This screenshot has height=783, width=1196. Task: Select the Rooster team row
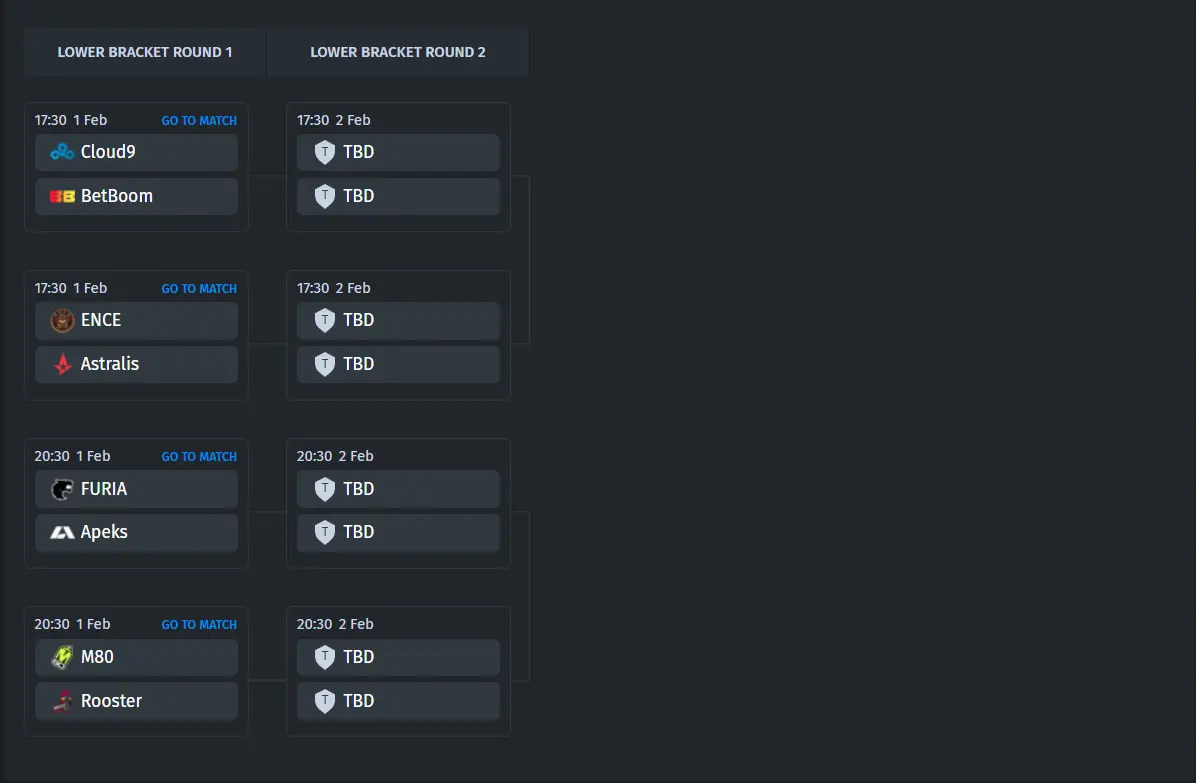[x=137, y=701]
